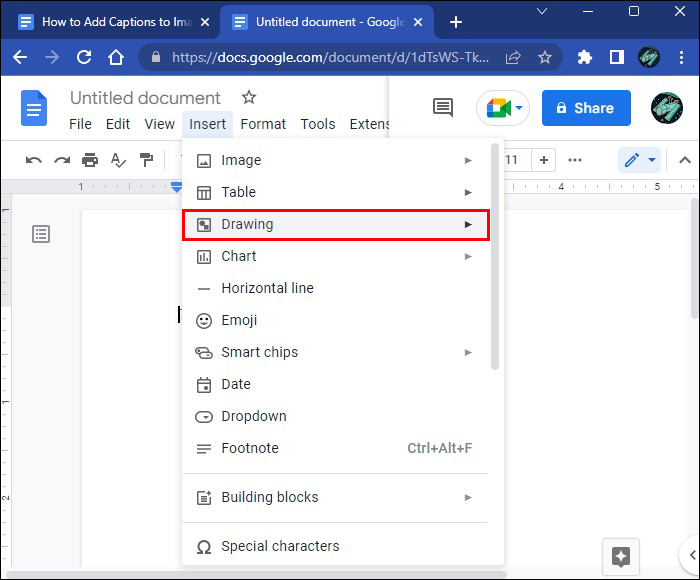Open the Google Meet call dropdown
The width and height of the screenshot is (700, 580).
[502, 108]
